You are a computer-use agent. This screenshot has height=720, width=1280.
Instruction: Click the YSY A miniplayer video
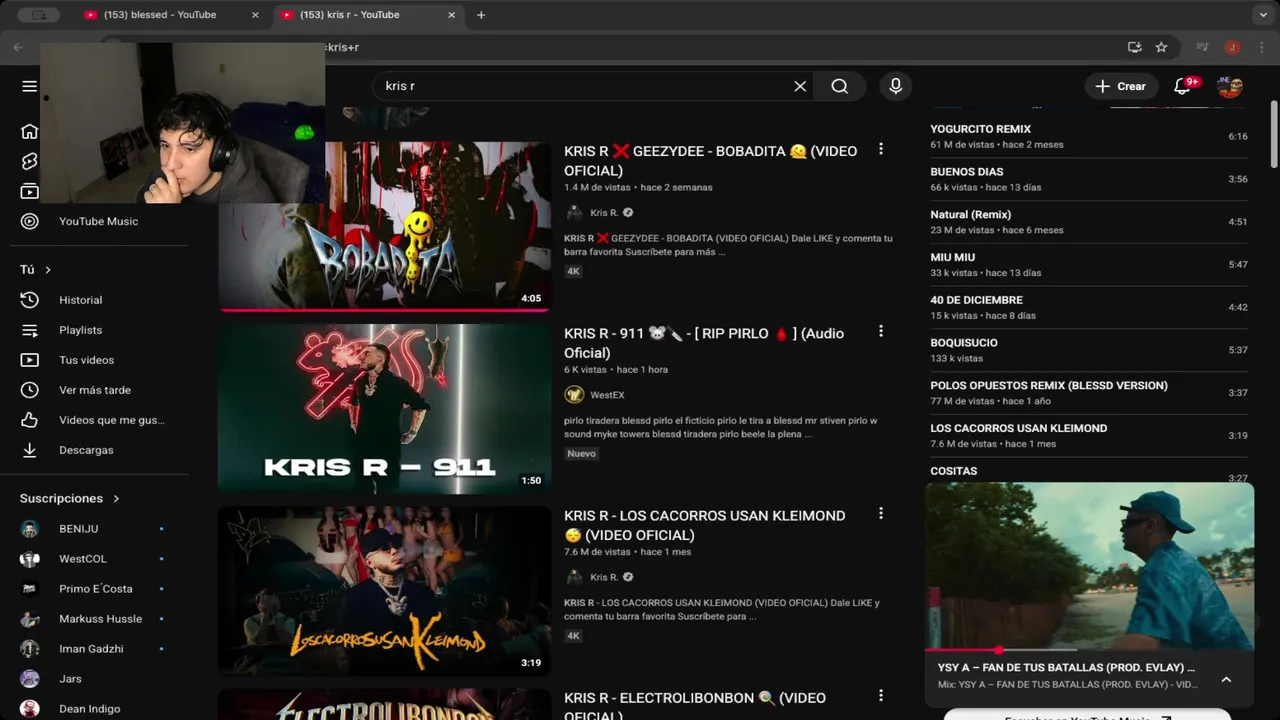(x=1089, y=566)
